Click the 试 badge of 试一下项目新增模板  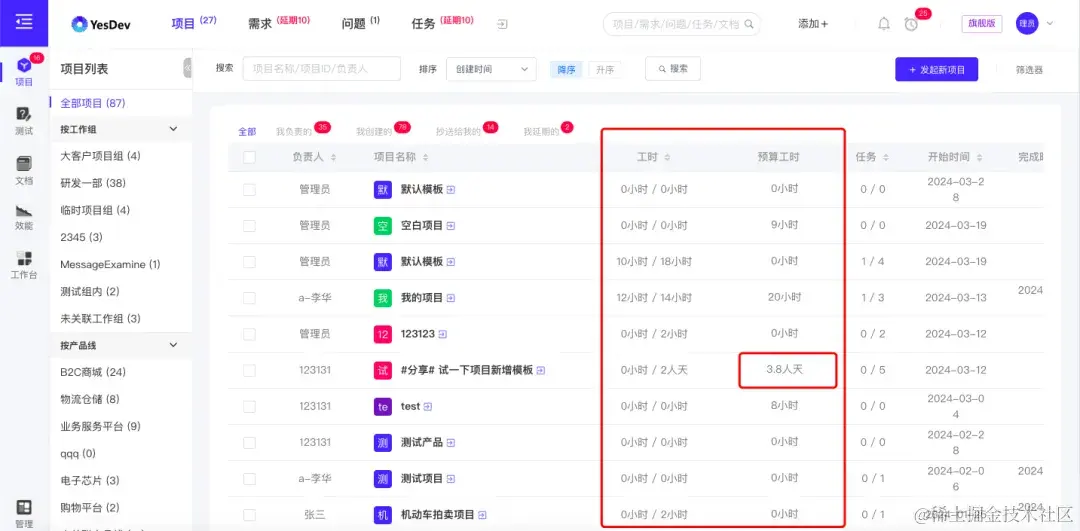(x=383, y=370)
